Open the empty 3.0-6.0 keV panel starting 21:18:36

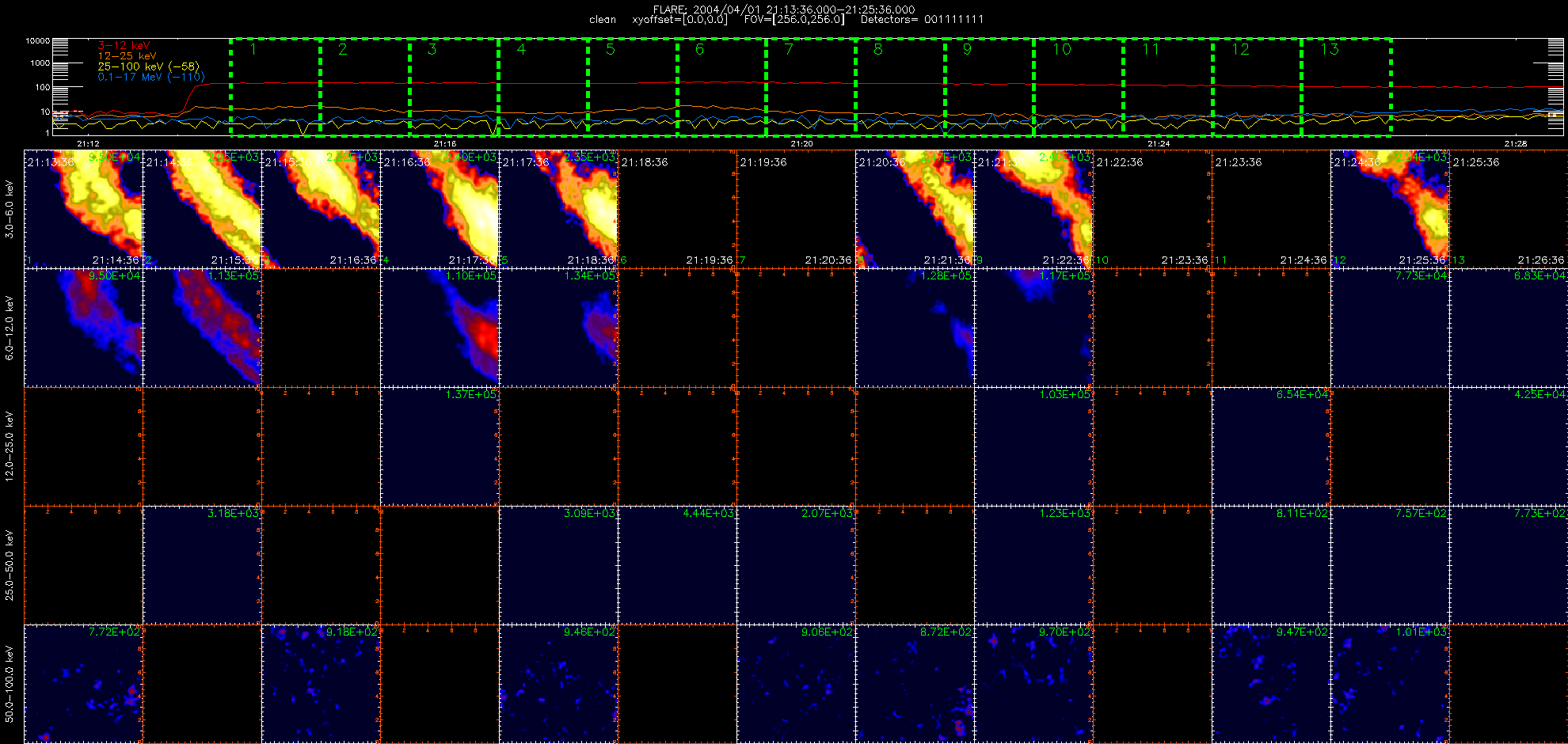678,209
